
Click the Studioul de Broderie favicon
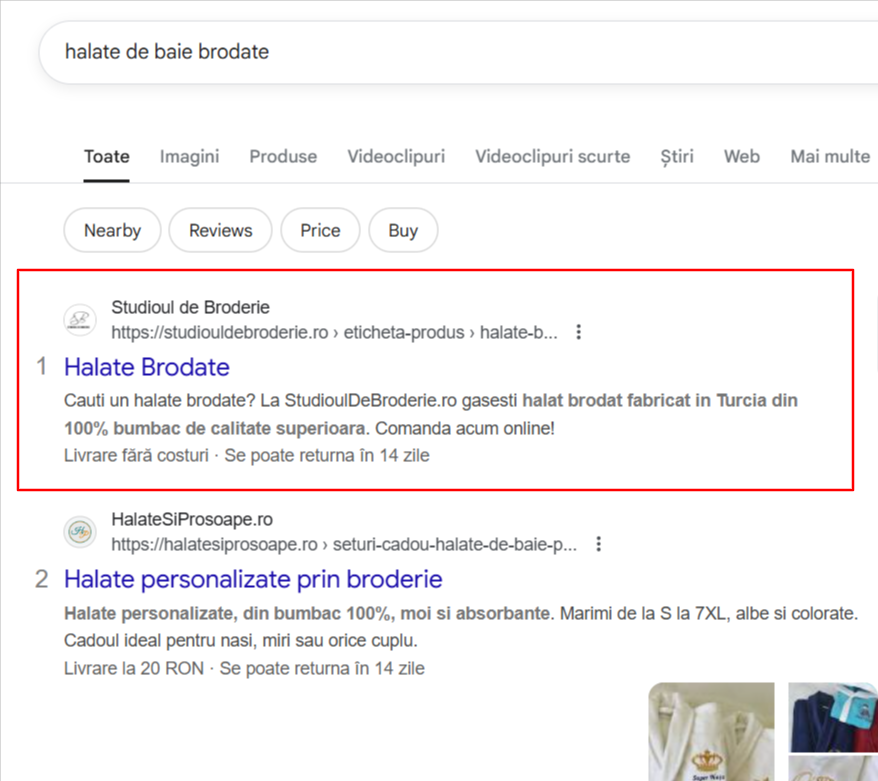pyautogui.click(x=80, y=320)
